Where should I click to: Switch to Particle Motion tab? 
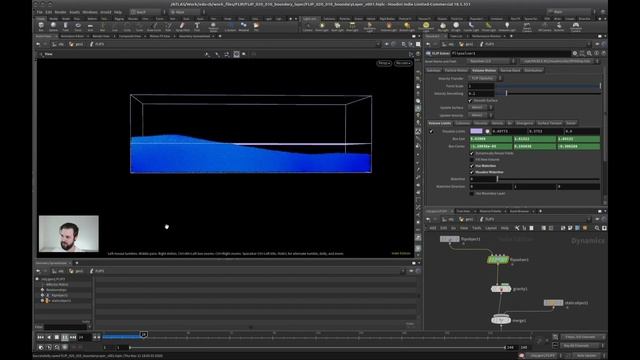tap(456, 70)
